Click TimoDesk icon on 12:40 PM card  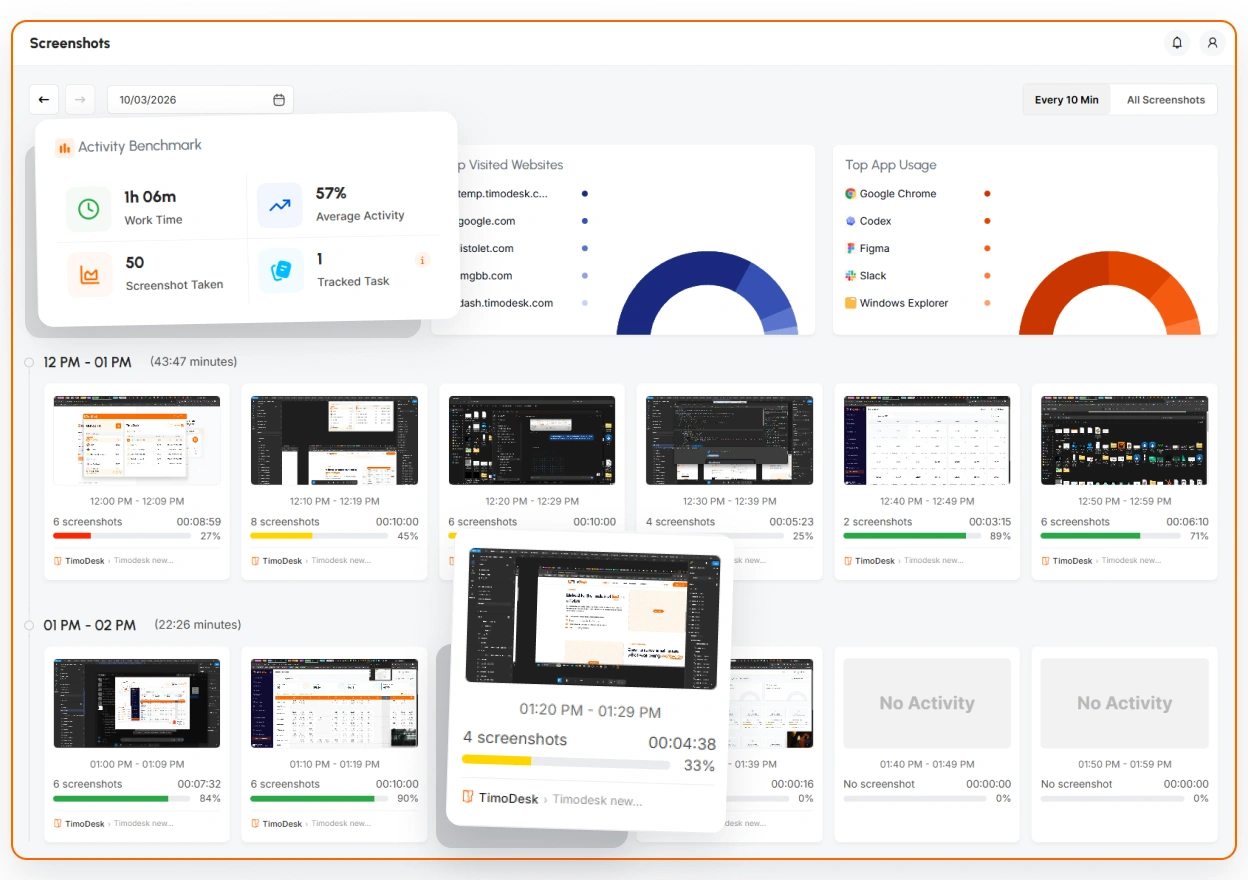848,561
